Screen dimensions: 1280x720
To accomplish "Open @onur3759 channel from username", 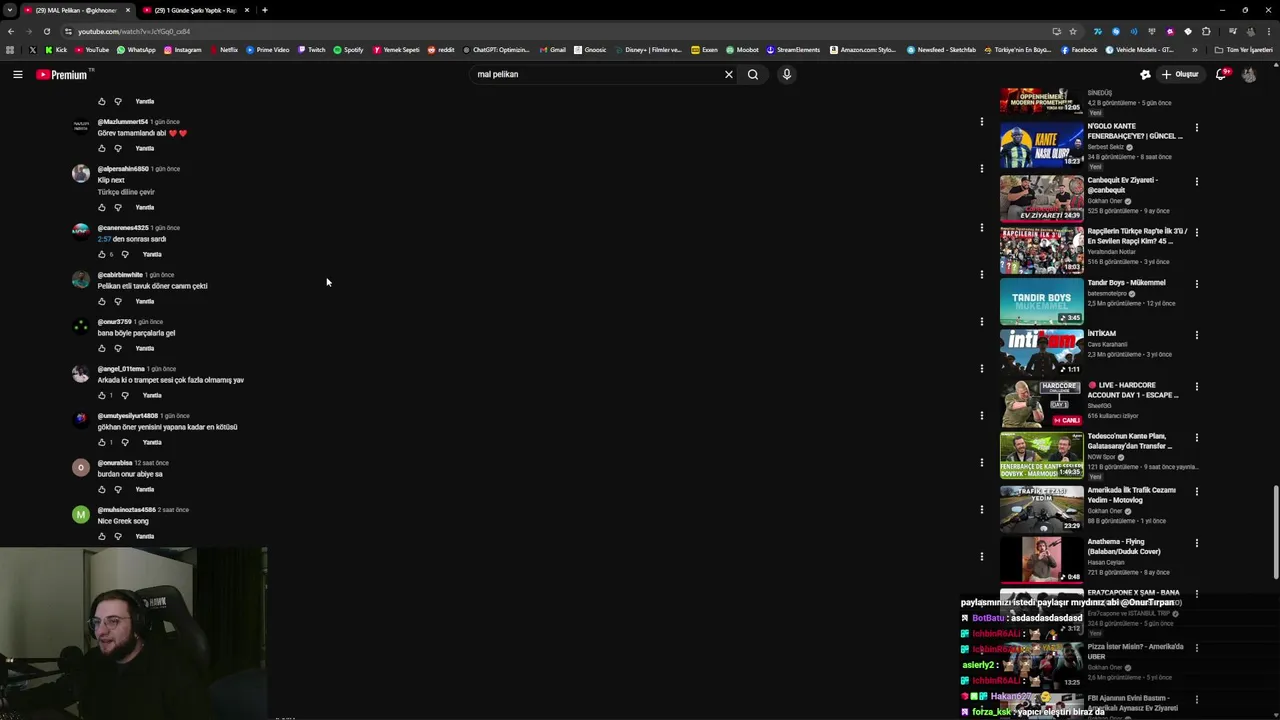I will click(x=114, y=322).
